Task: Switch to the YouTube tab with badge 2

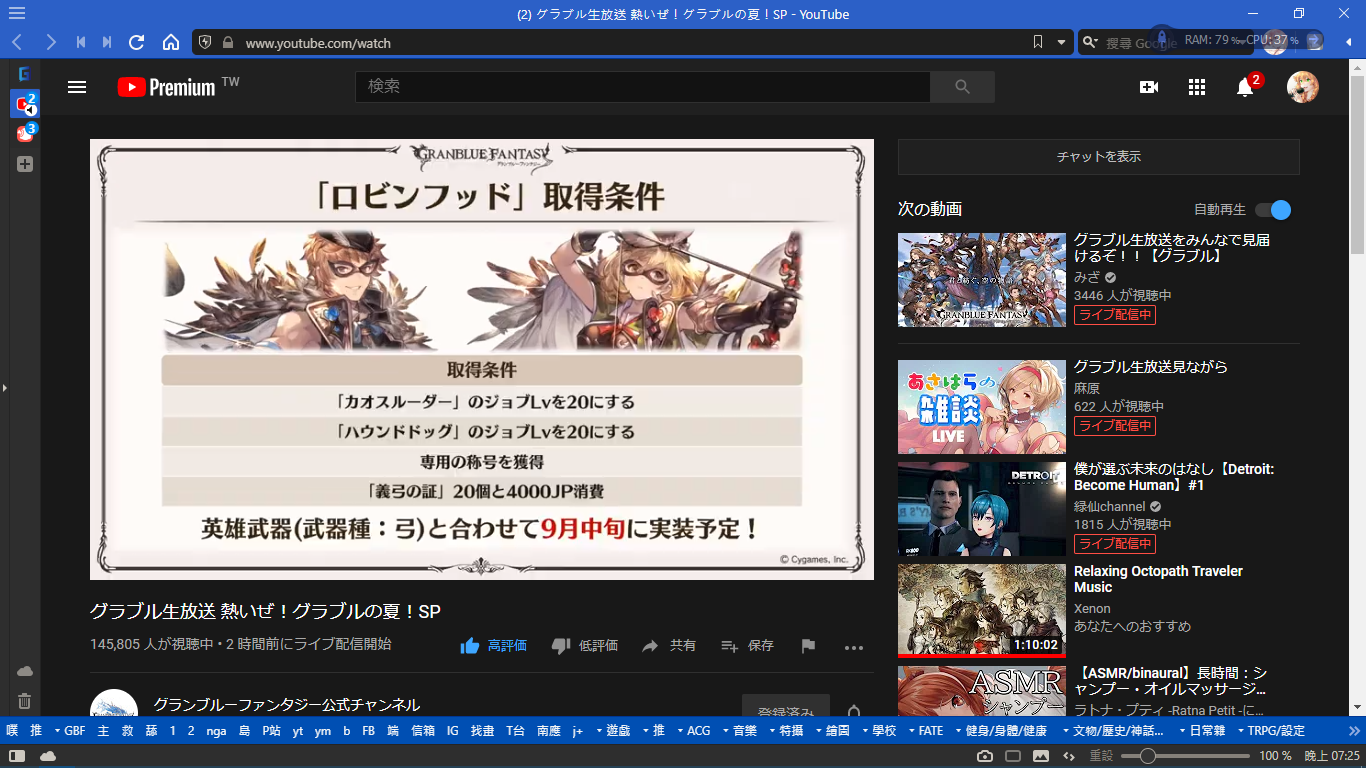Action: pos(25,104)
